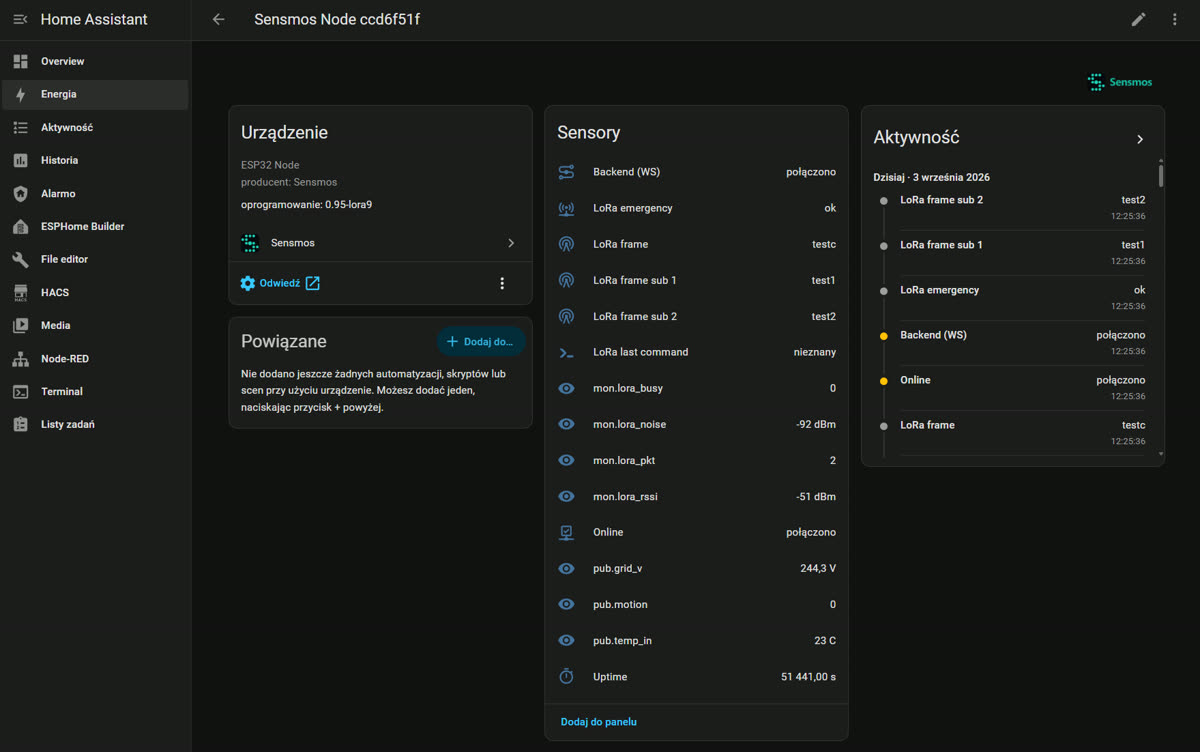Open the Sensmos integration row

pyautogui.click(x=380, y=243)
